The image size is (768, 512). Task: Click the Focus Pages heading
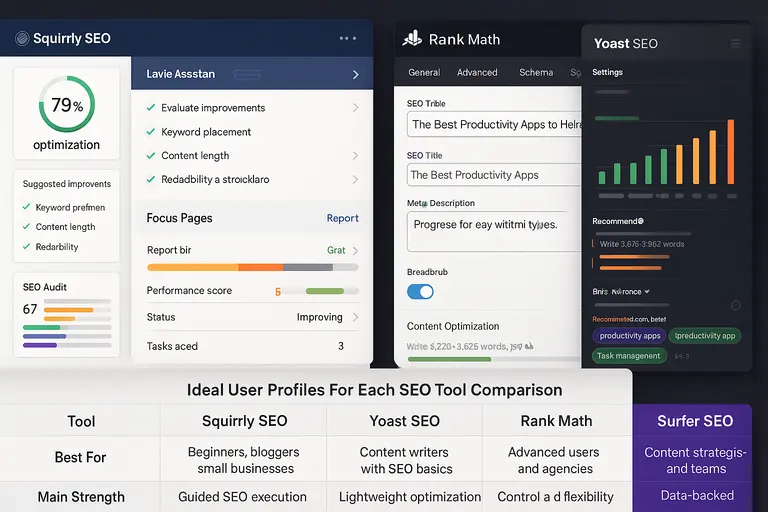coord(179,218)
